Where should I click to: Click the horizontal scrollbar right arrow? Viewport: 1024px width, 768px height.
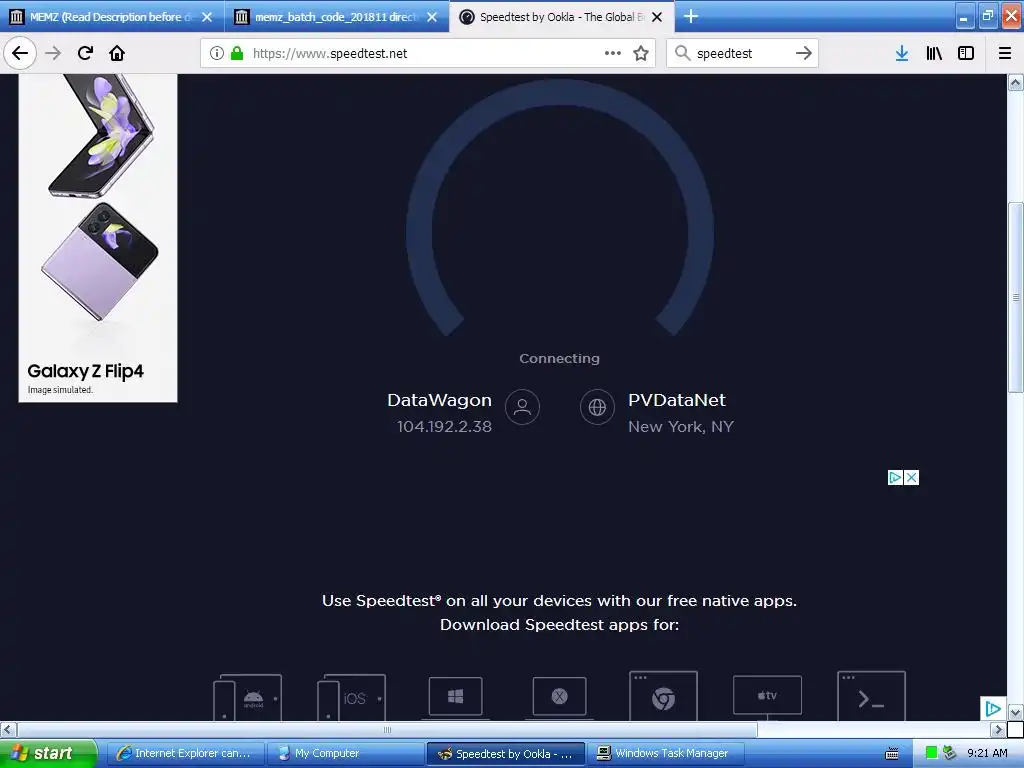[997, 729]
